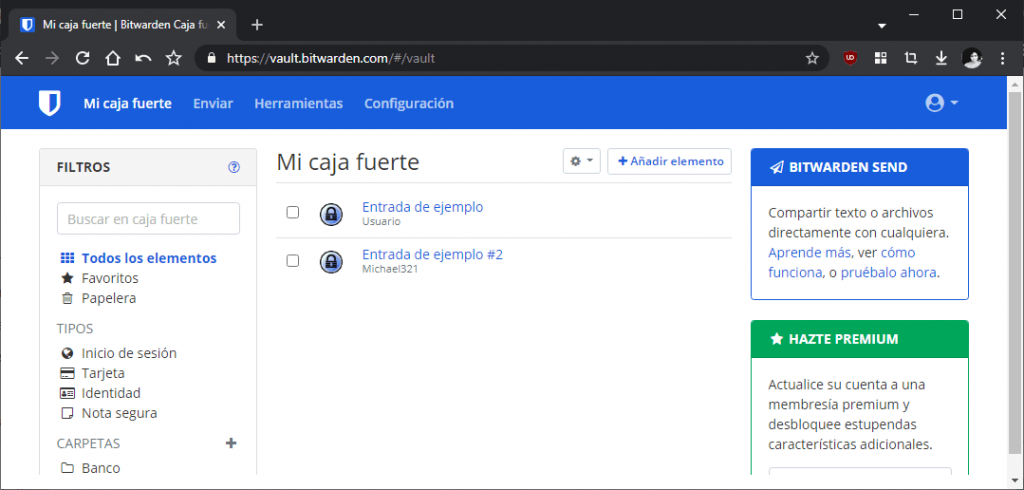Screen dimensions: 1024x490
Task: Open Herramientas navigation tab
Action: [x=298, y=103]
